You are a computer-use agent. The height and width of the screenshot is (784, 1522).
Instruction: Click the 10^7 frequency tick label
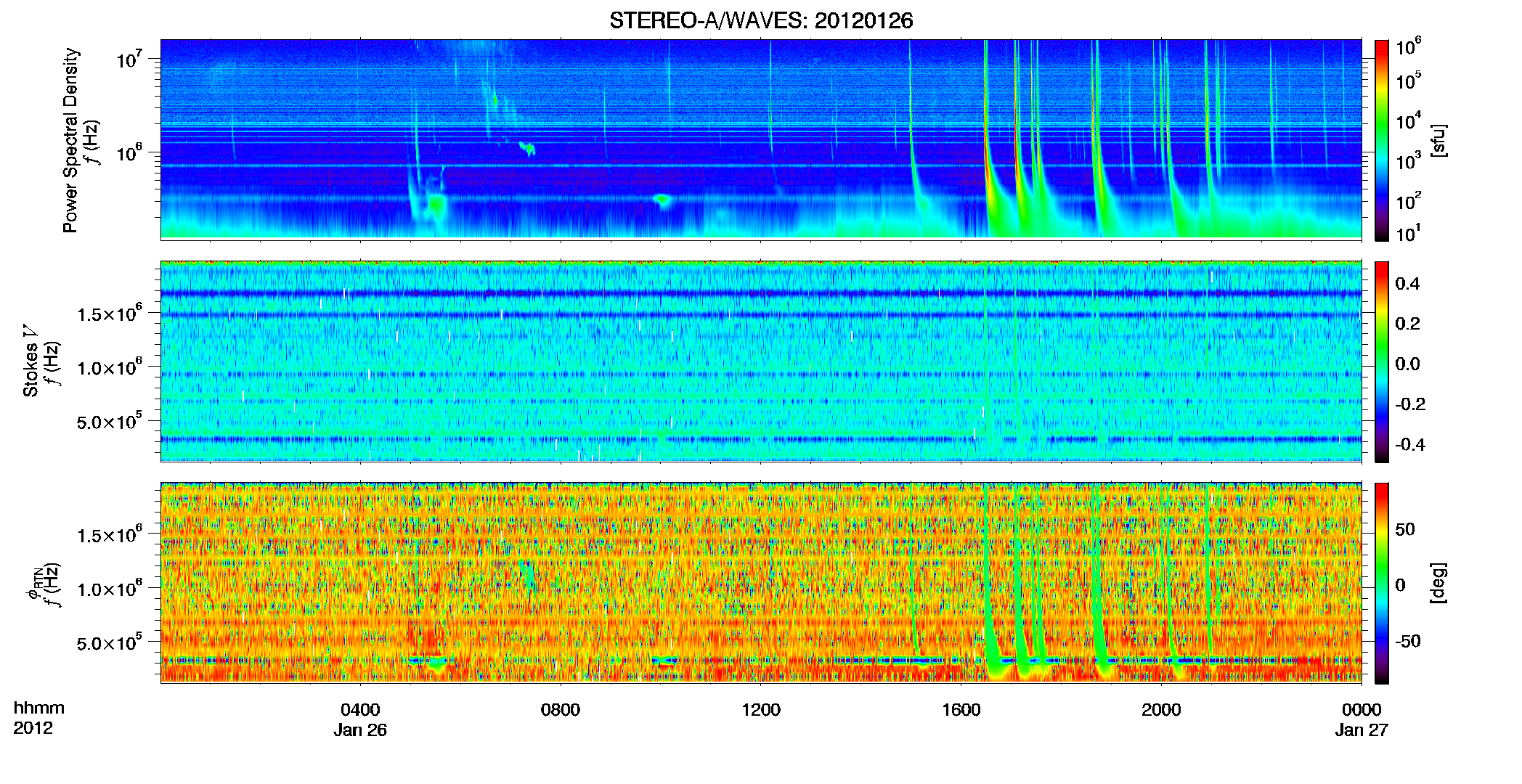[129, 58]
